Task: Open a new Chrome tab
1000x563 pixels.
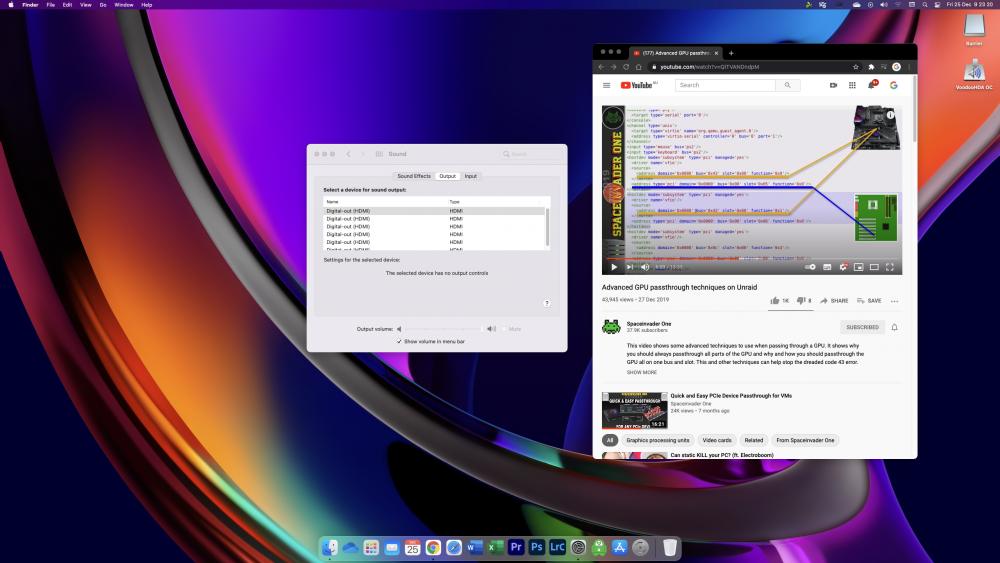Action: (731, 53)
